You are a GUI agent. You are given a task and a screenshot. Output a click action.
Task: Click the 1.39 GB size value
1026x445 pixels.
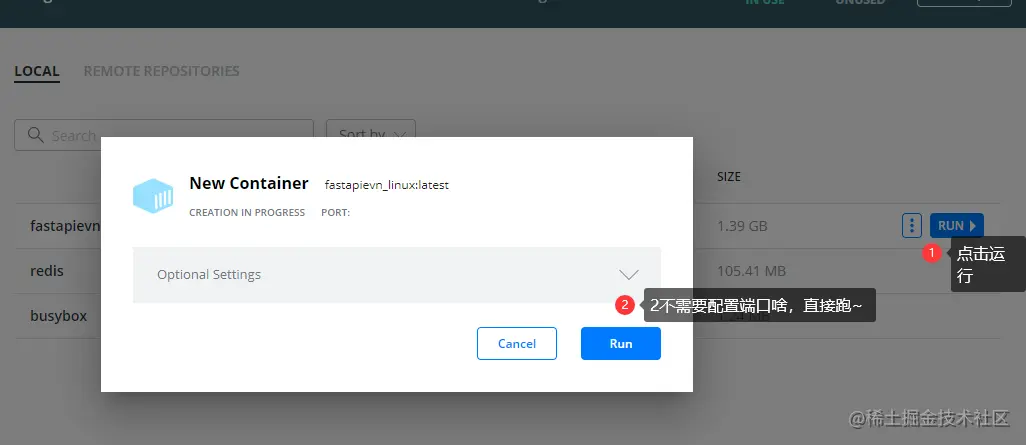tap(742, 226)
